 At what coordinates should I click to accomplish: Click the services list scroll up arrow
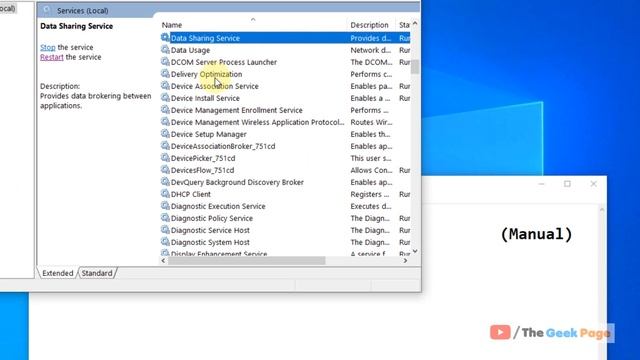[x=415, y=24]
